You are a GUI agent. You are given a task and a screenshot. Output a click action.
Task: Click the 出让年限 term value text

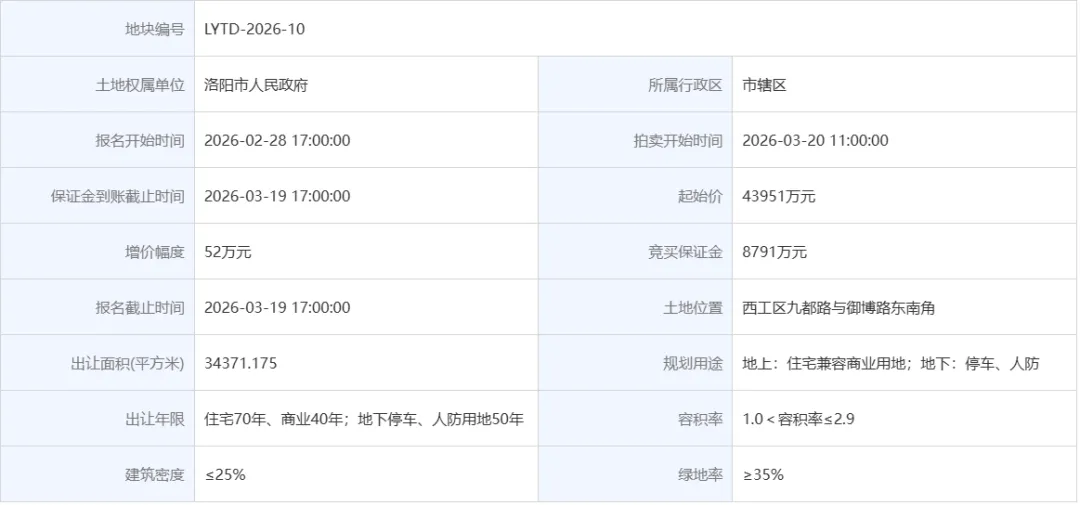(x=364, y=419)
